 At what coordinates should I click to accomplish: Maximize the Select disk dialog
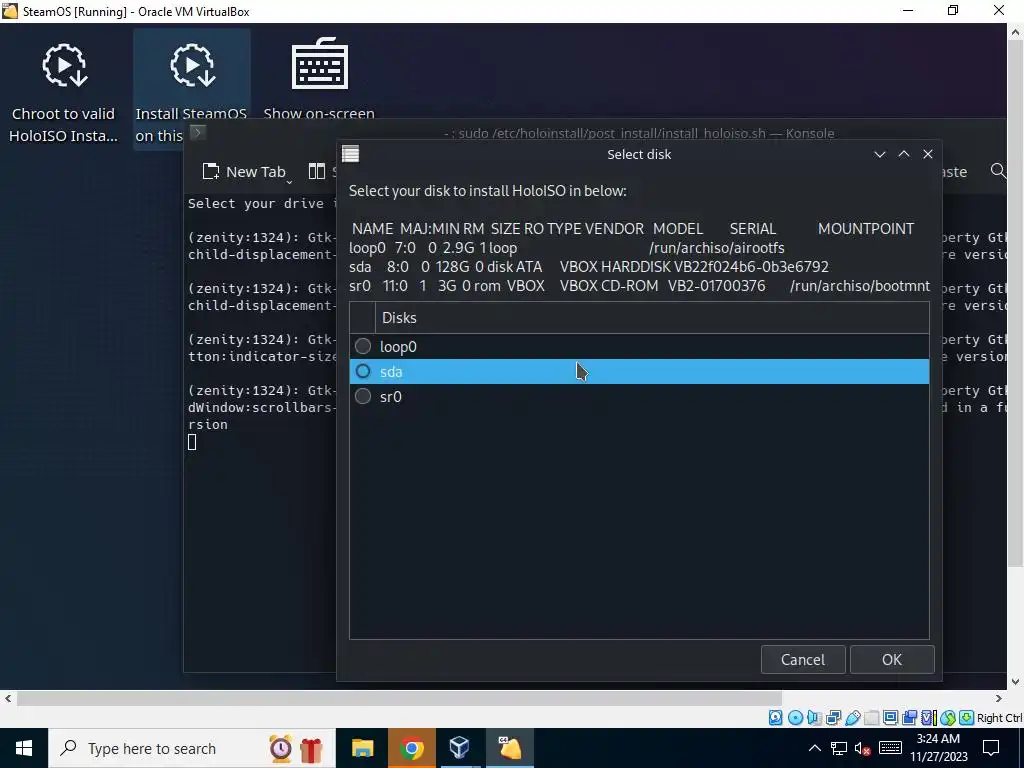click(904, 154)
